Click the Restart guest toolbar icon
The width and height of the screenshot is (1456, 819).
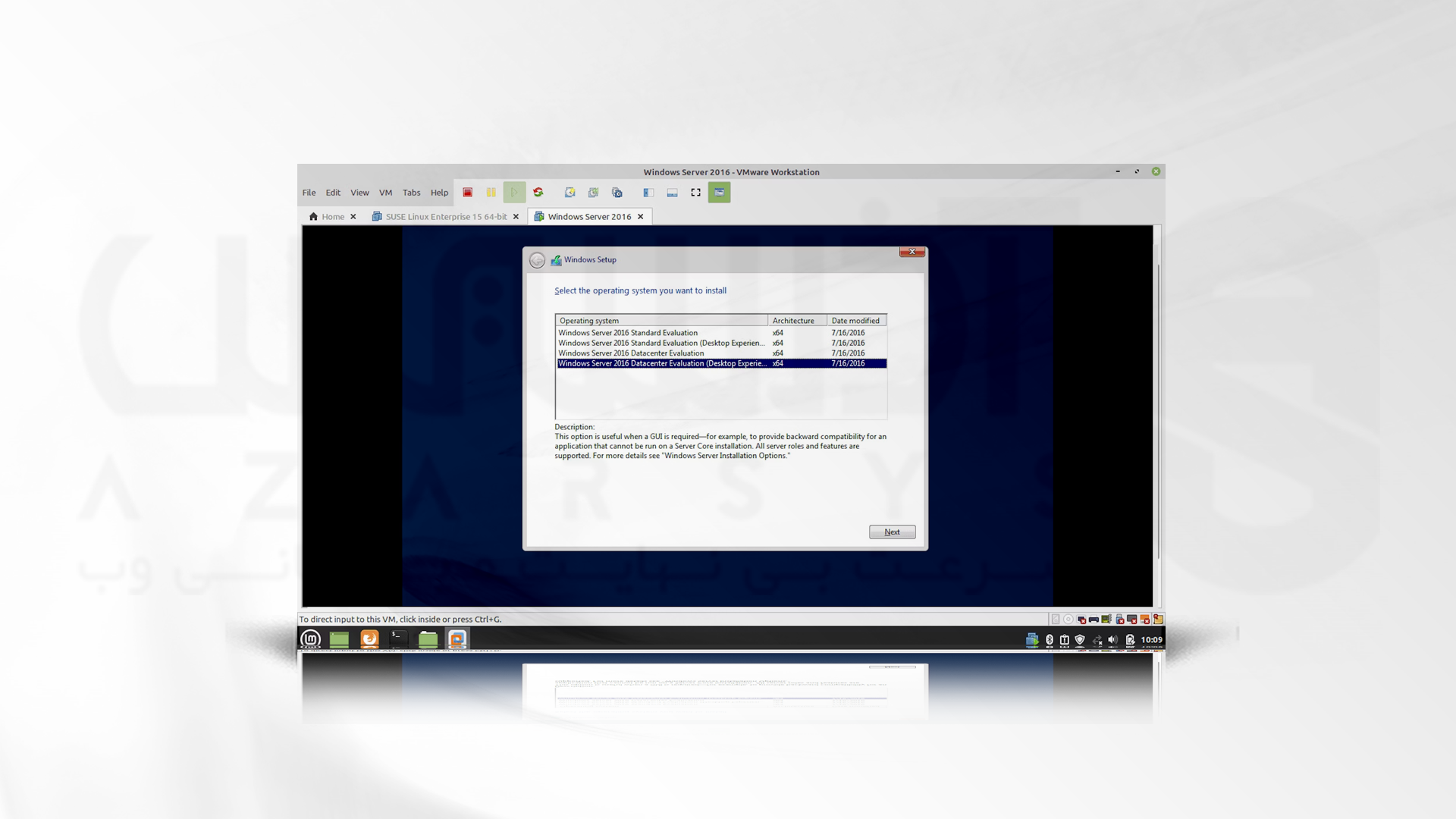[x=538, y=193]
